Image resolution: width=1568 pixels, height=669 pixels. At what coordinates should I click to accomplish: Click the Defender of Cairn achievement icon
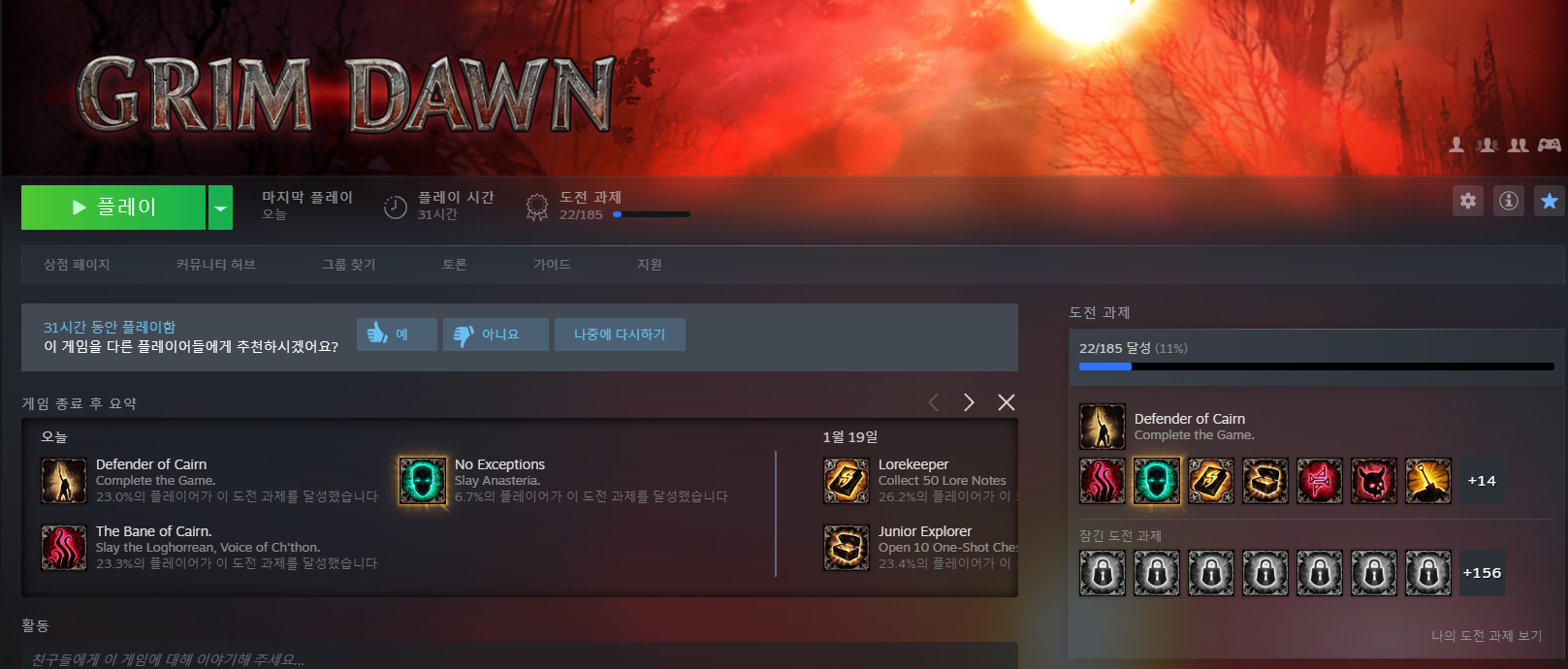[x=64, y=481]
